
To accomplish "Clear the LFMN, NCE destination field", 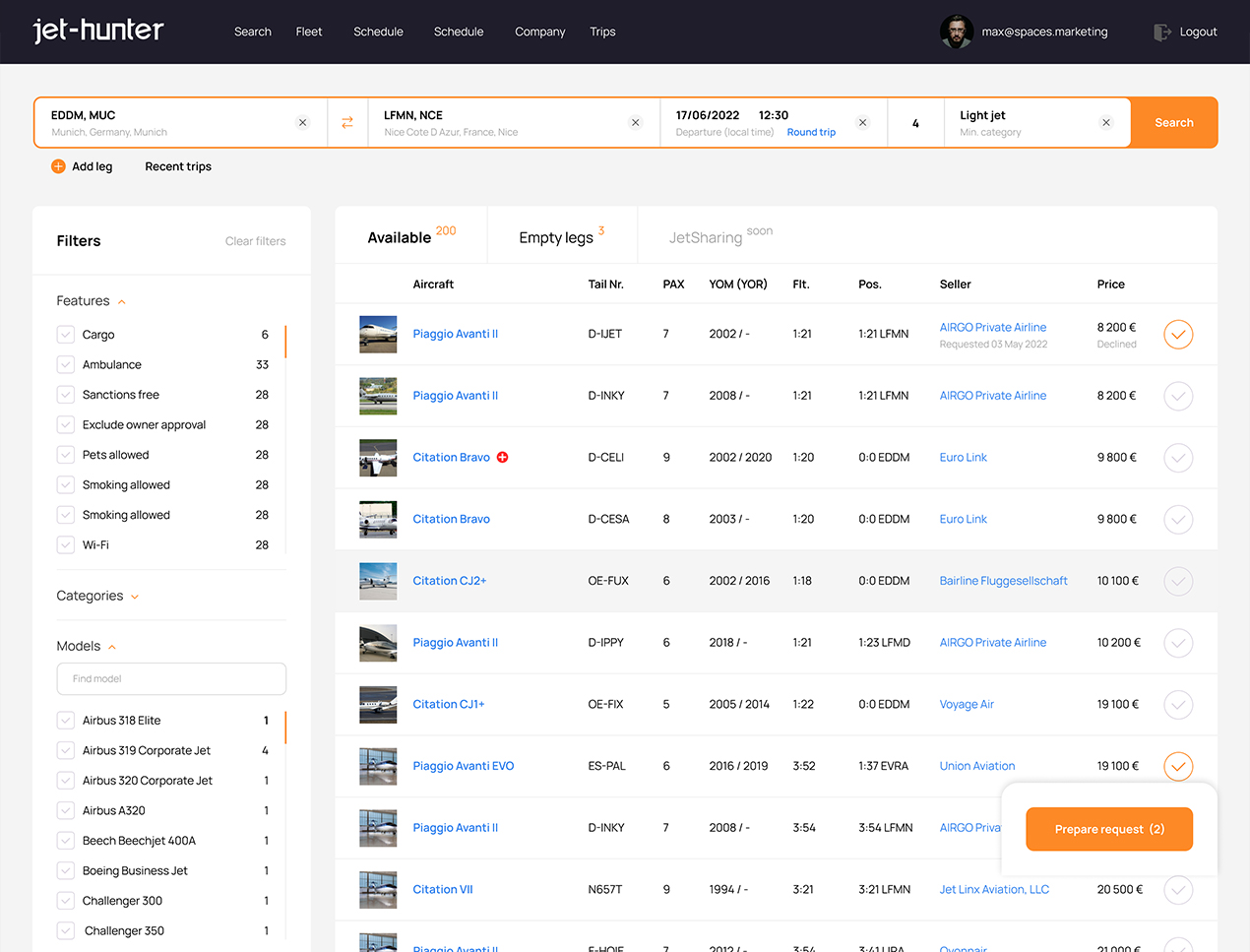I will (x=635, y=123).
